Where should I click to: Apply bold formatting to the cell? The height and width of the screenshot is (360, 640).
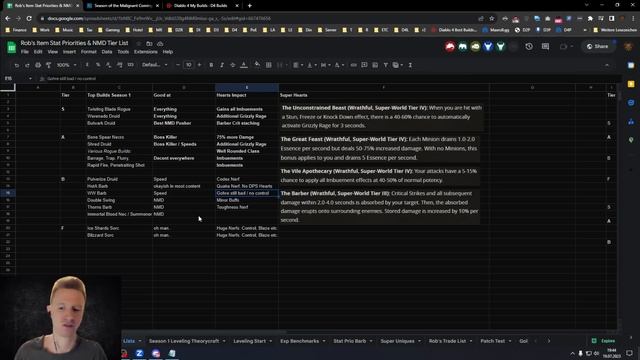coord(211,65)
